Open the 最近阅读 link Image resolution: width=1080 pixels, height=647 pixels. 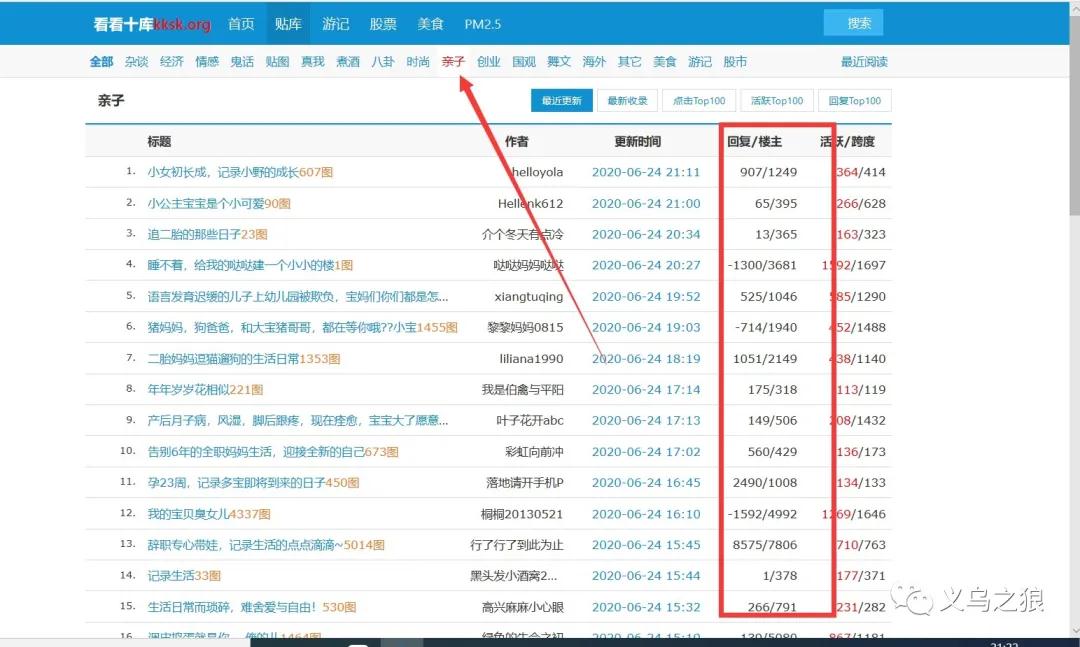click(864, 62)
